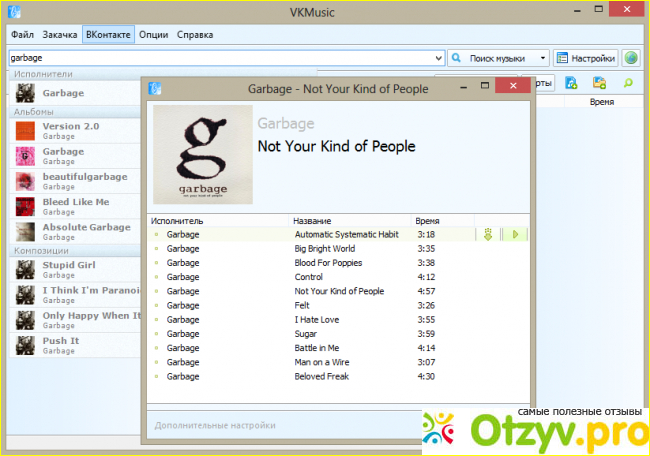This screenshot has width=650, height=456.
Task: Click the add music file icon
Action: [571, 83]
